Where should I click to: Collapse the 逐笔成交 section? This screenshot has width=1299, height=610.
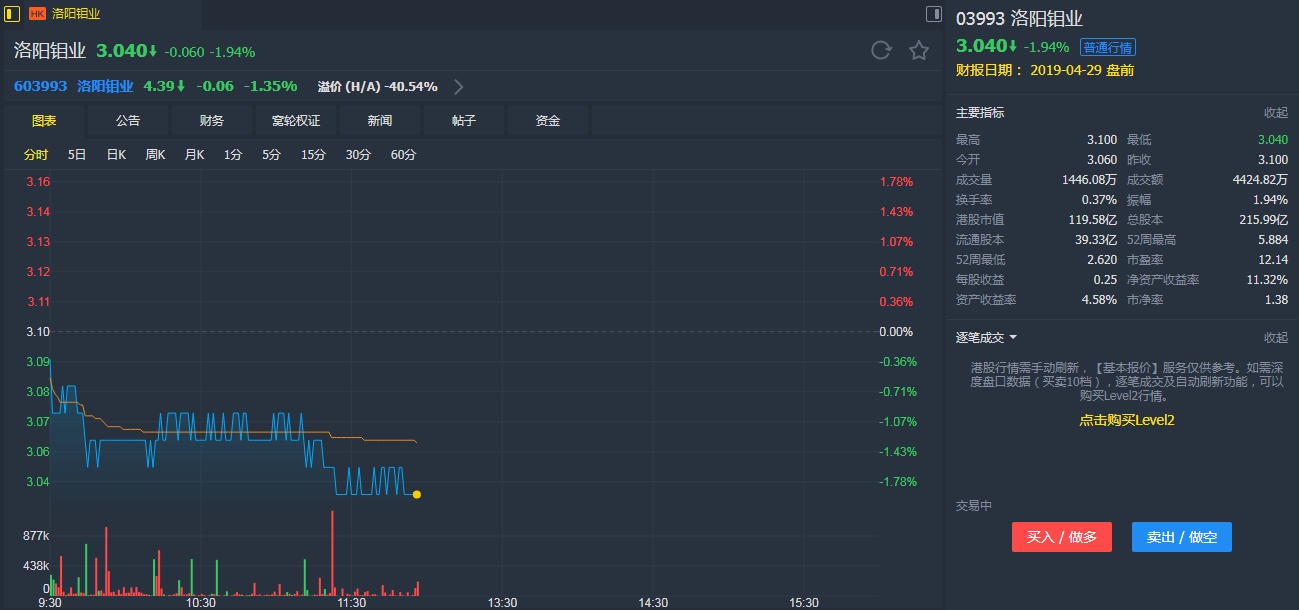click(x=1275, y=338)
